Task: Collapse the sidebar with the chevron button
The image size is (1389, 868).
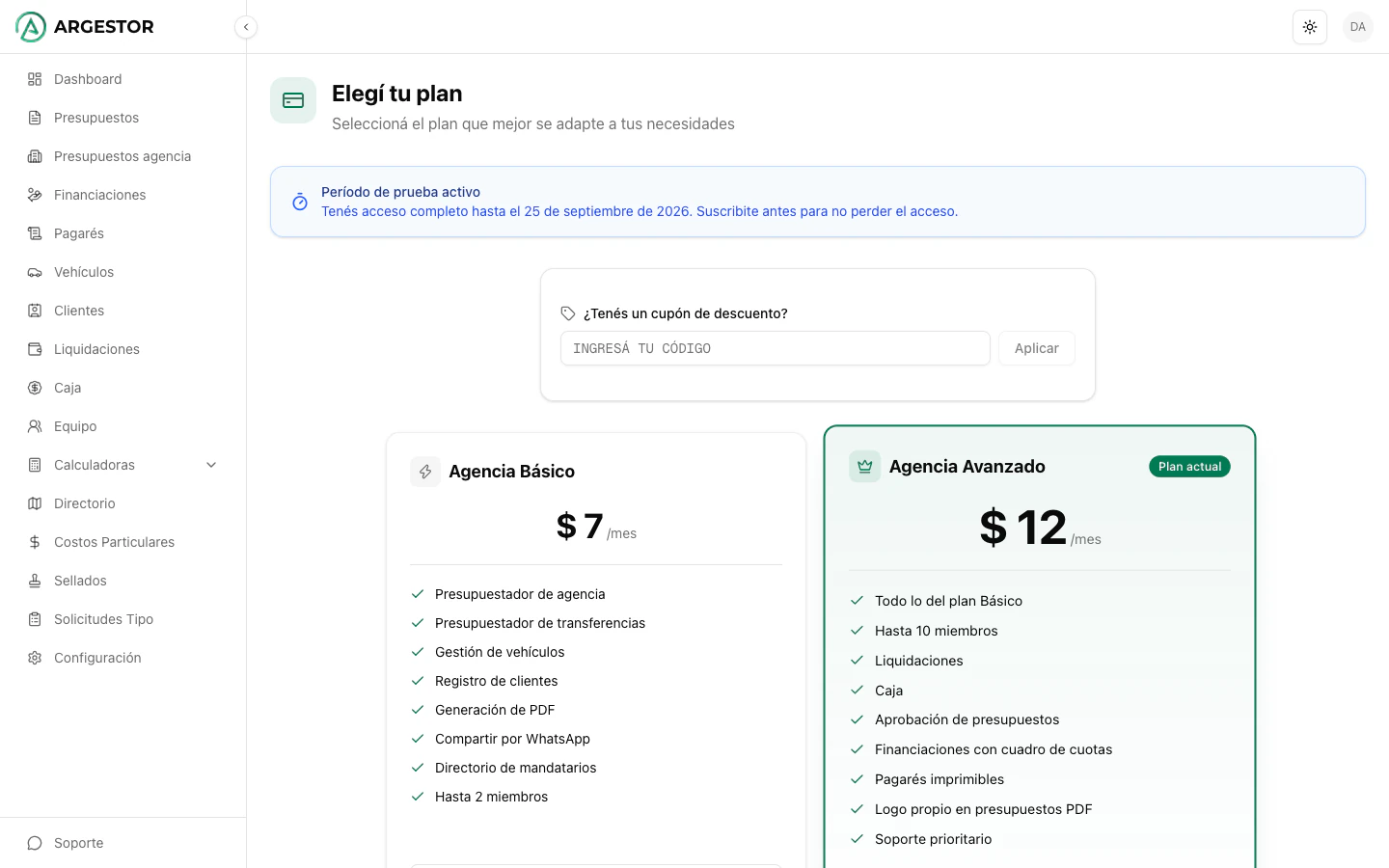Action: 246,27
